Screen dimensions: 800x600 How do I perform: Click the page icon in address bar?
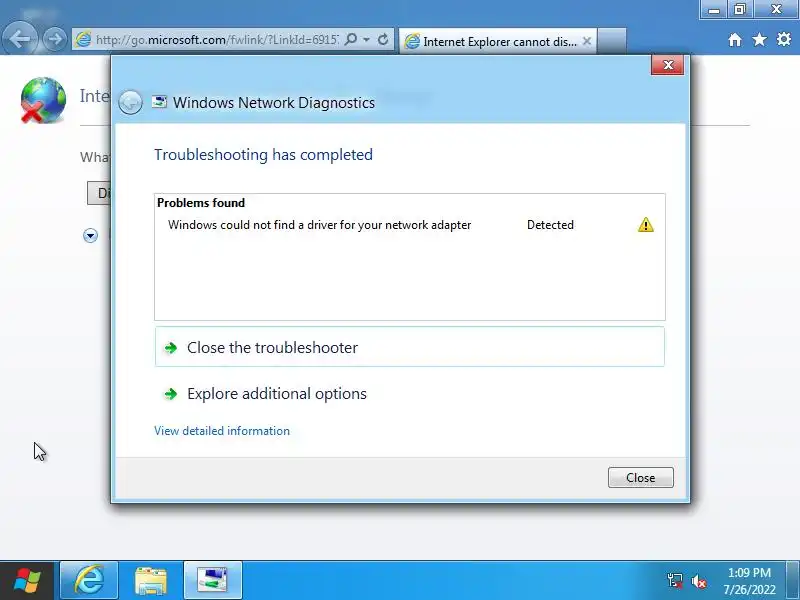[83, 39]
